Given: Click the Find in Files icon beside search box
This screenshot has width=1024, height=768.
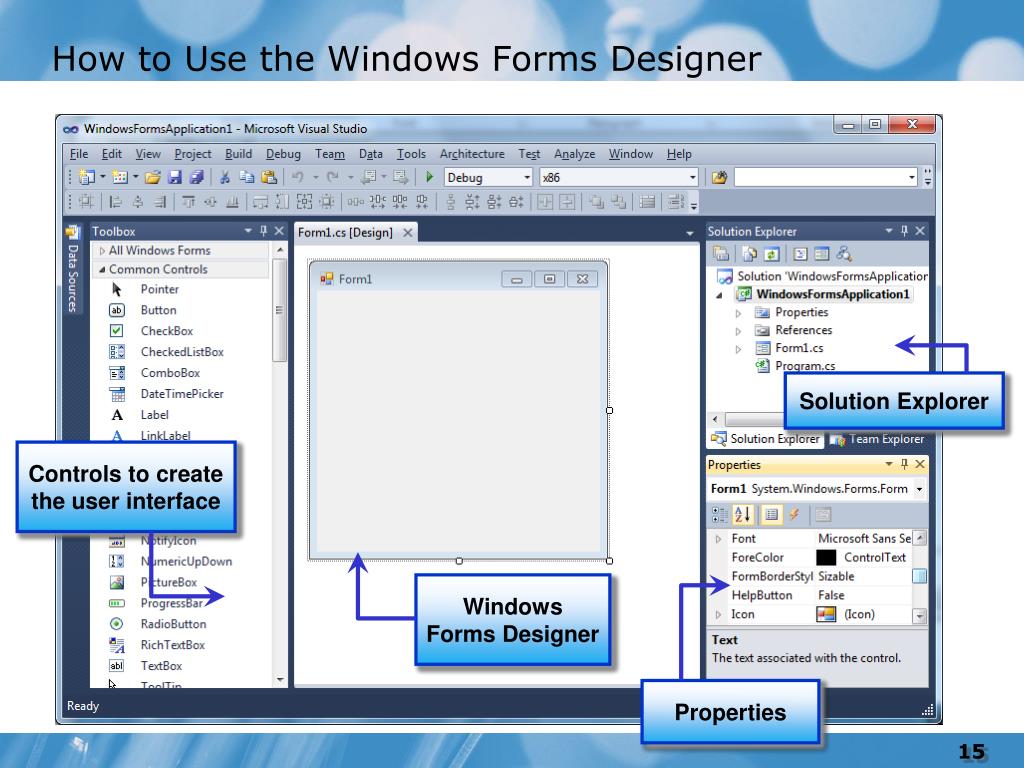Looking at the screenshot, I should [719, 177].
